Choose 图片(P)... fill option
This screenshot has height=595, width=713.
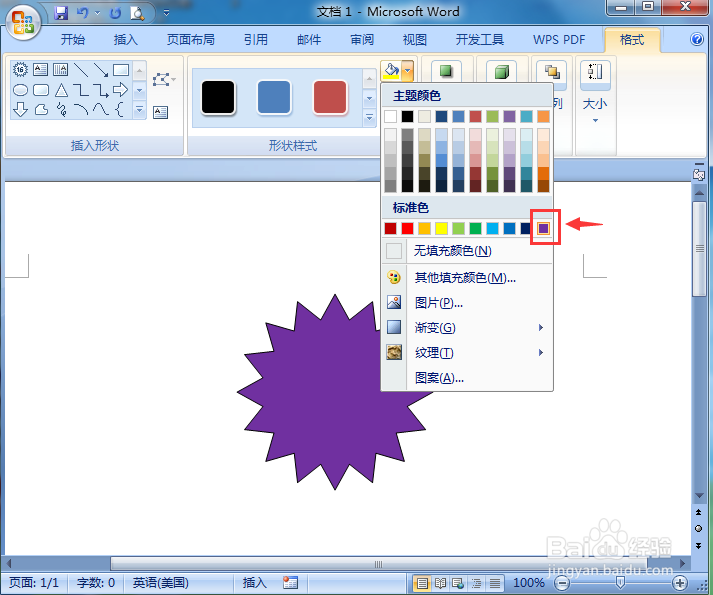[467, 303]
